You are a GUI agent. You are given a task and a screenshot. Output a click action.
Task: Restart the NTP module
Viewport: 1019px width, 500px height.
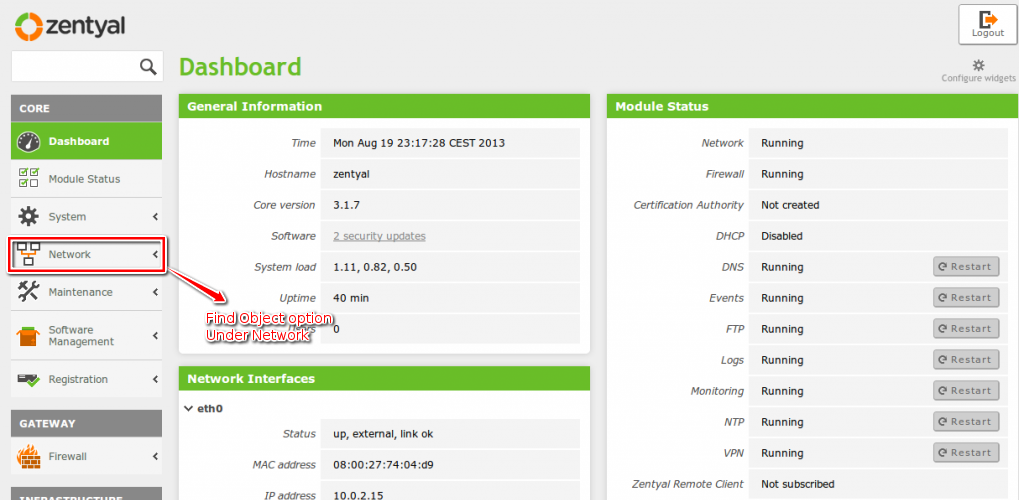click(x=966, y=422)
